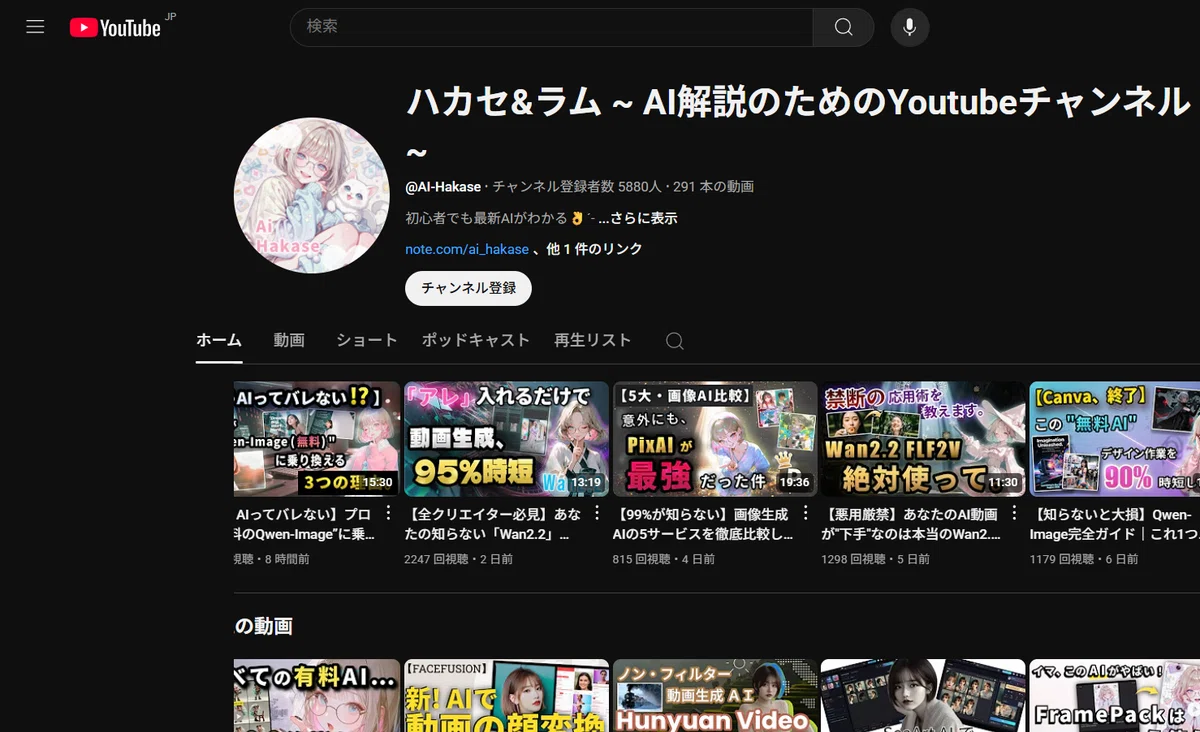Viewport: 1200px width, 732px height.
Task: Click the @AI-Hakase handle text
Action: (443, 187)
